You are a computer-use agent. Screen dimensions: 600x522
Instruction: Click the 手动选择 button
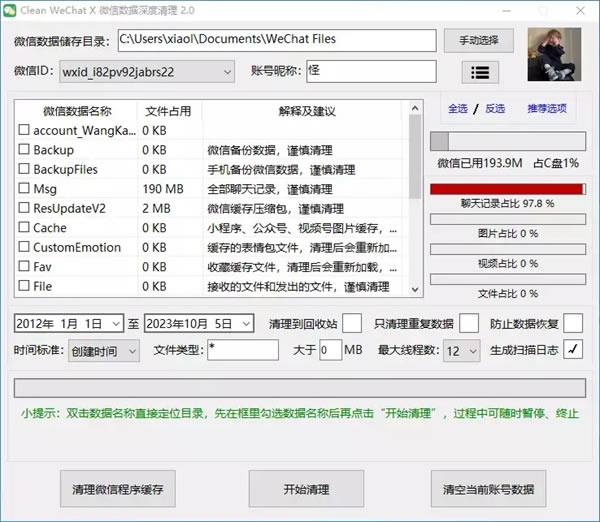(x=479, y=41)
